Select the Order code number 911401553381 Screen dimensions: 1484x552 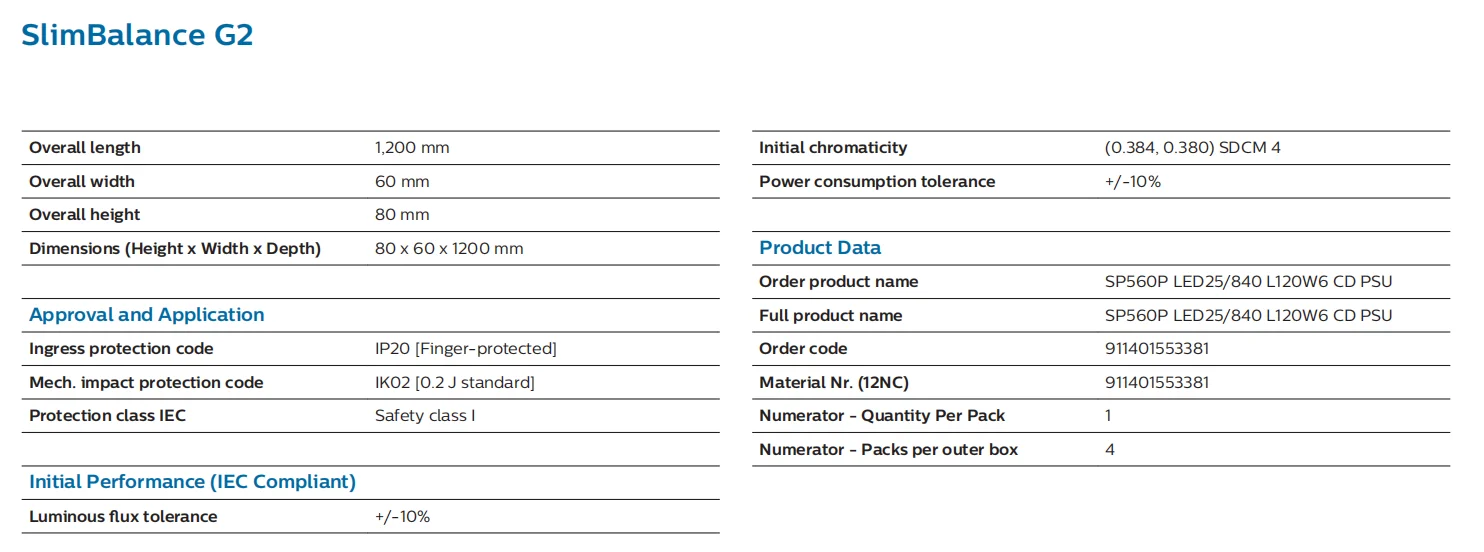point(1156,349)
